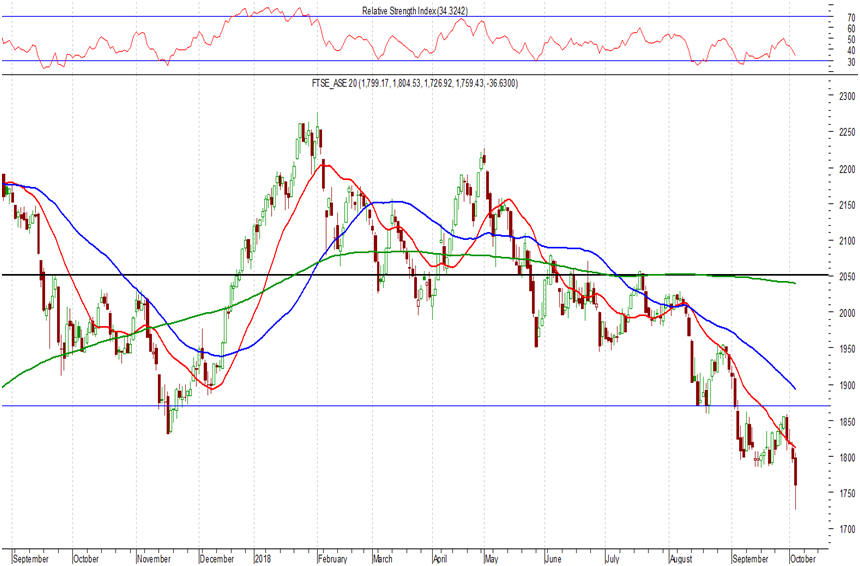Select the August label on time axis
Image resolution: width=860 pixels, height=566 pixels.
[681, 559]
